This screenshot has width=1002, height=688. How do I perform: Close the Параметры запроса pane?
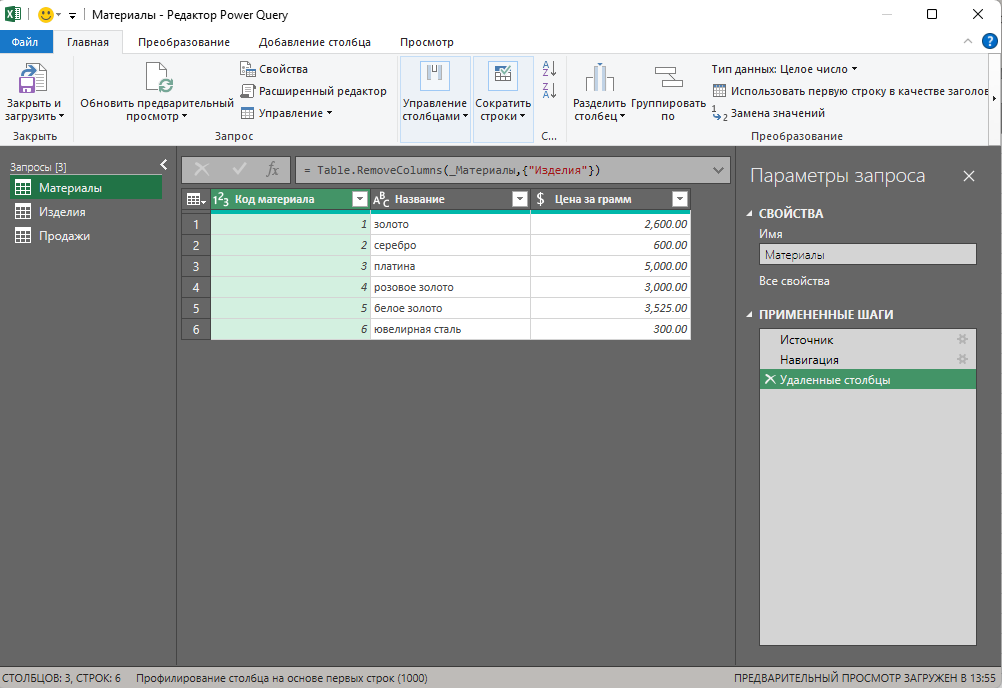(969, 176)
